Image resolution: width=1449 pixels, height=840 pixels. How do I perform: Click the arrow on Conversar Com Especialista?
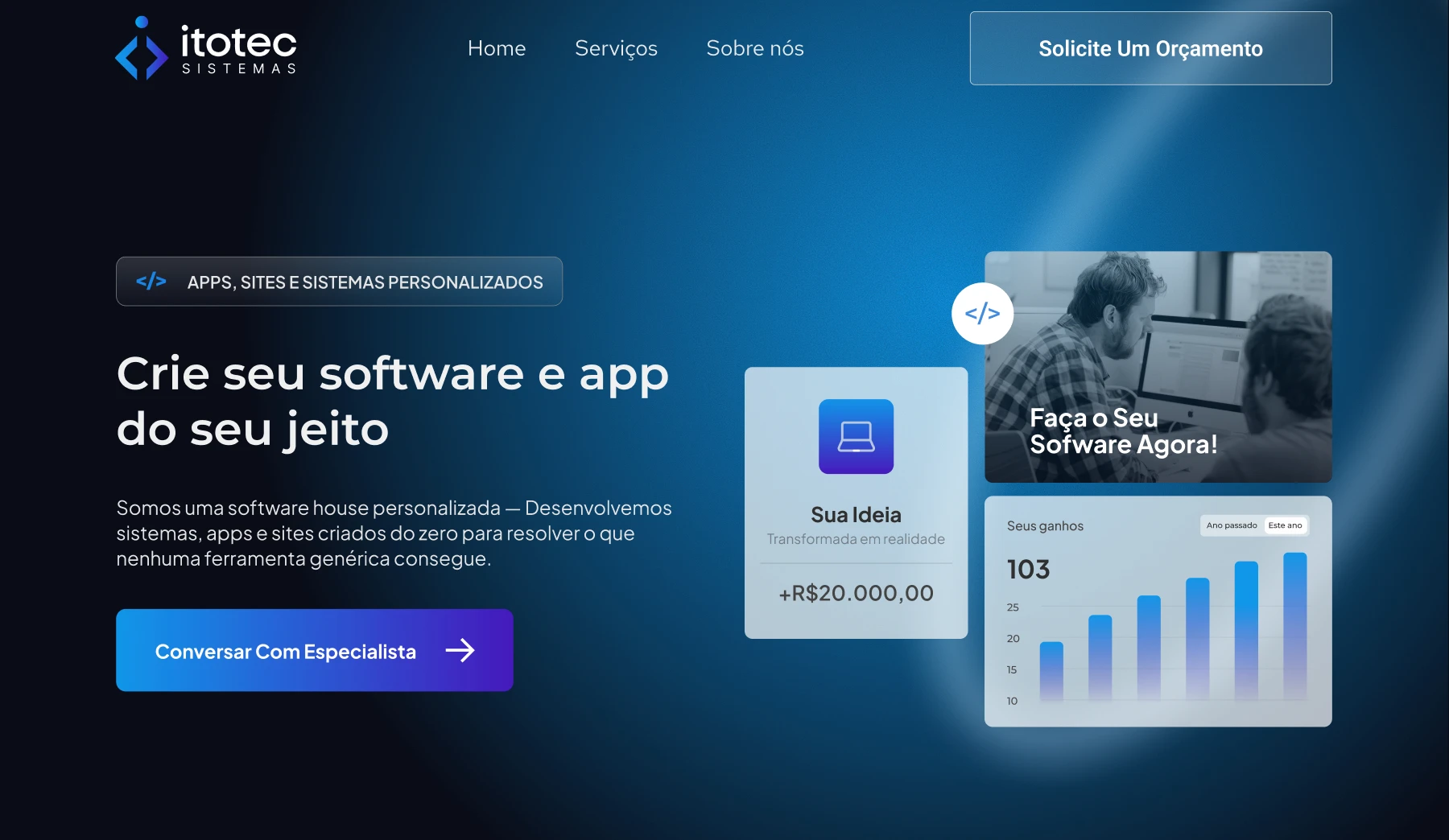460,650
